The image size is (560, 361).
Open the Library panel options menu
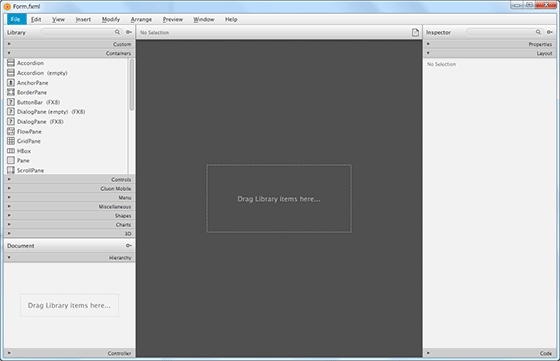[129, 32]
